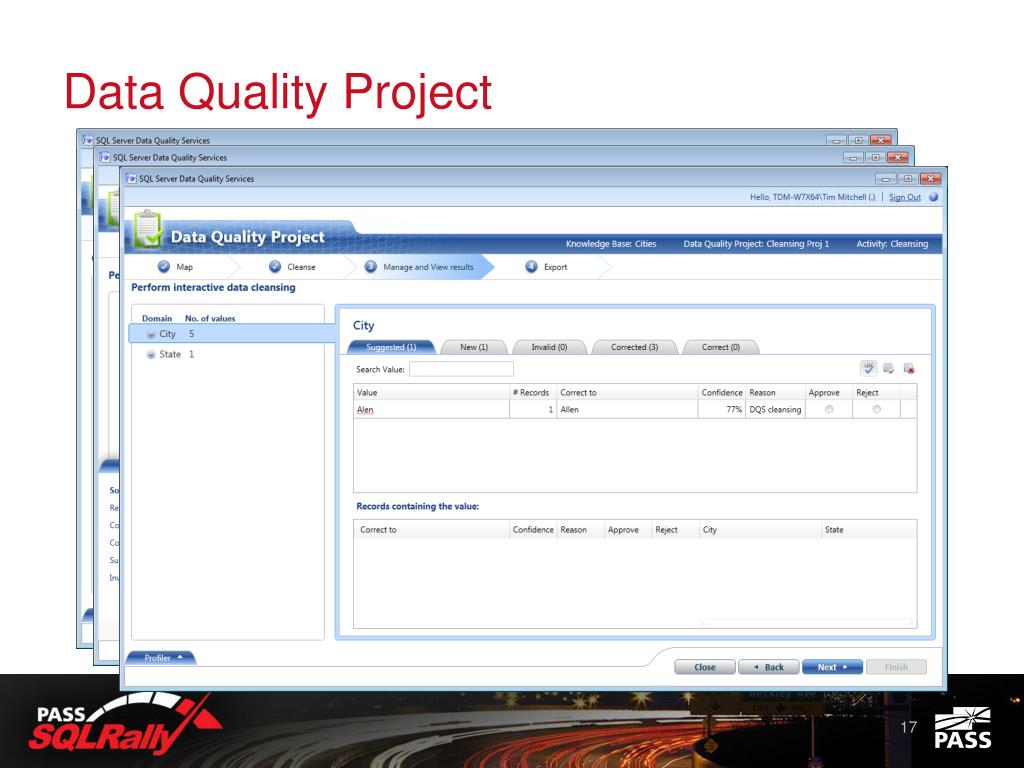Click the 'No. of values' column header
The width and height of the screenshot is (1024, 768).
[210, 318]
